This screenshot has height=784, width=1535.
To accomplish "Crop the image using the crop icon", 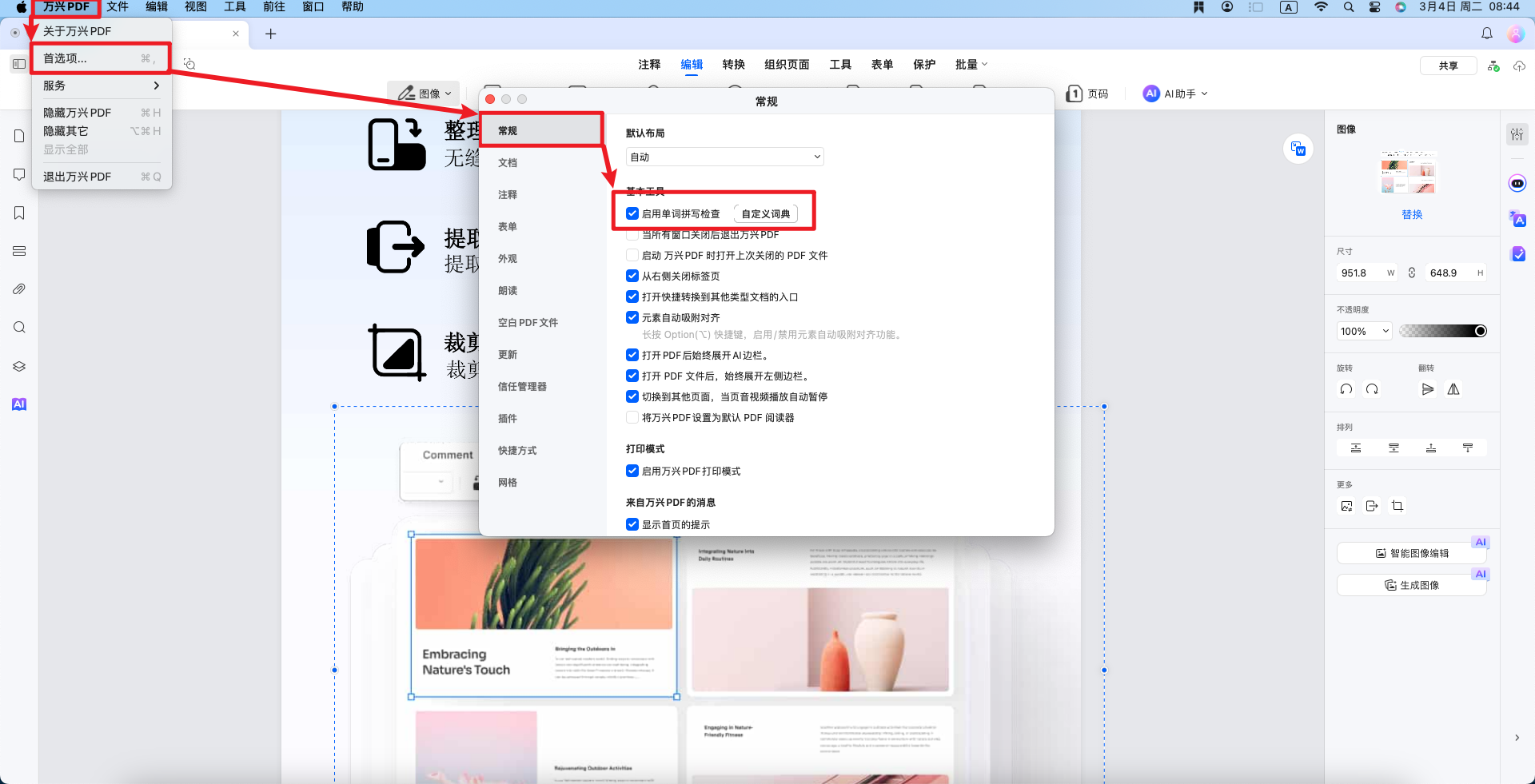I will [x=1398, y=506].
